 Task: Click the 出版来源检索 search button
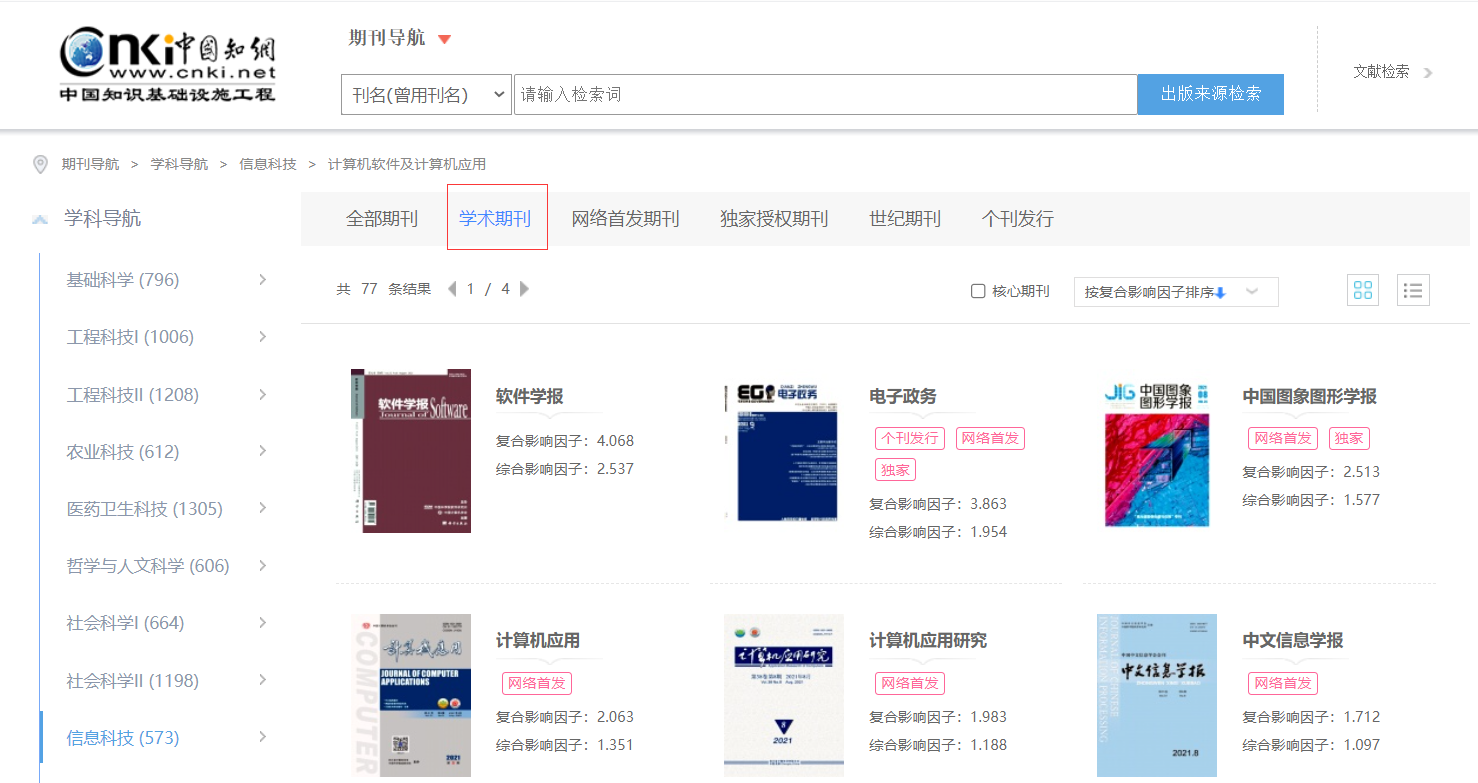1210,93
